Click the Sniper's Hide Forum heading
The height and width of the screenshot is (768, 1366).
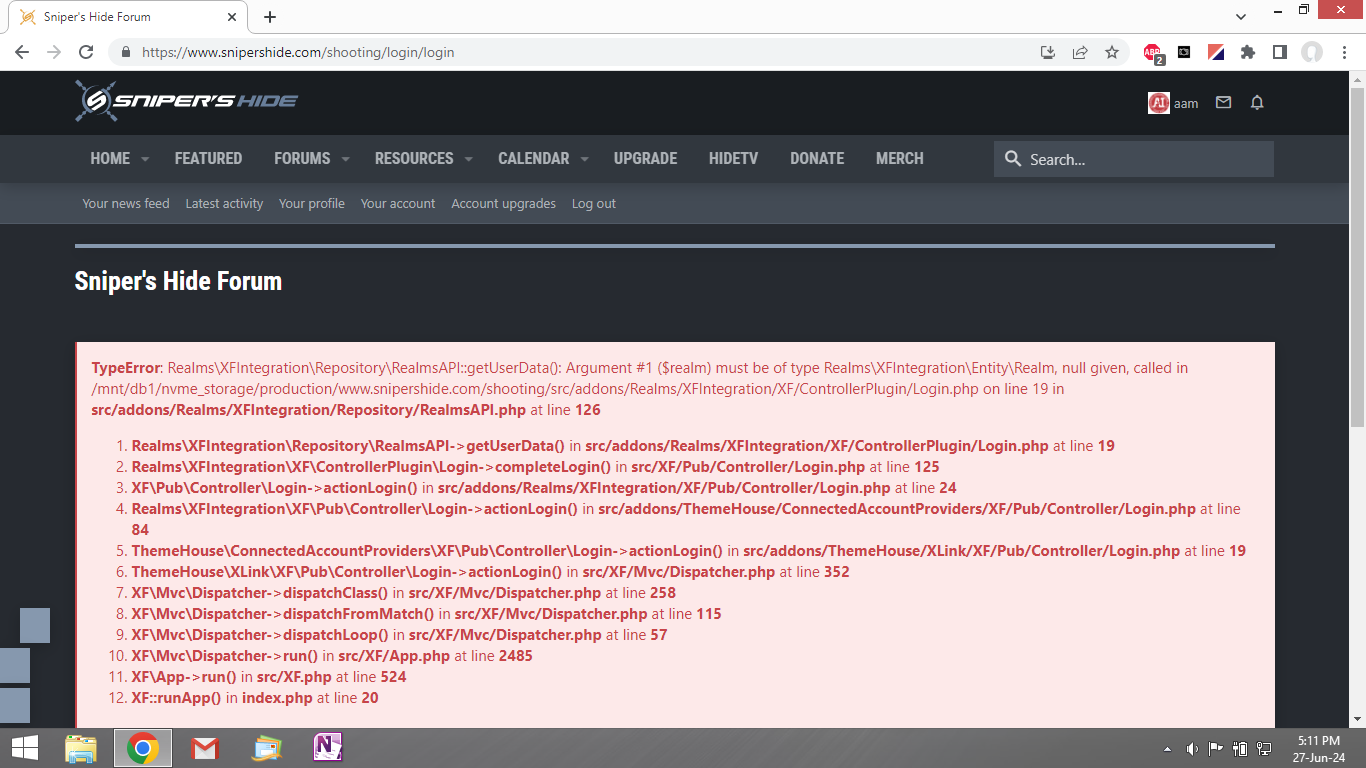pyautogui.click(x=178, y=281)
